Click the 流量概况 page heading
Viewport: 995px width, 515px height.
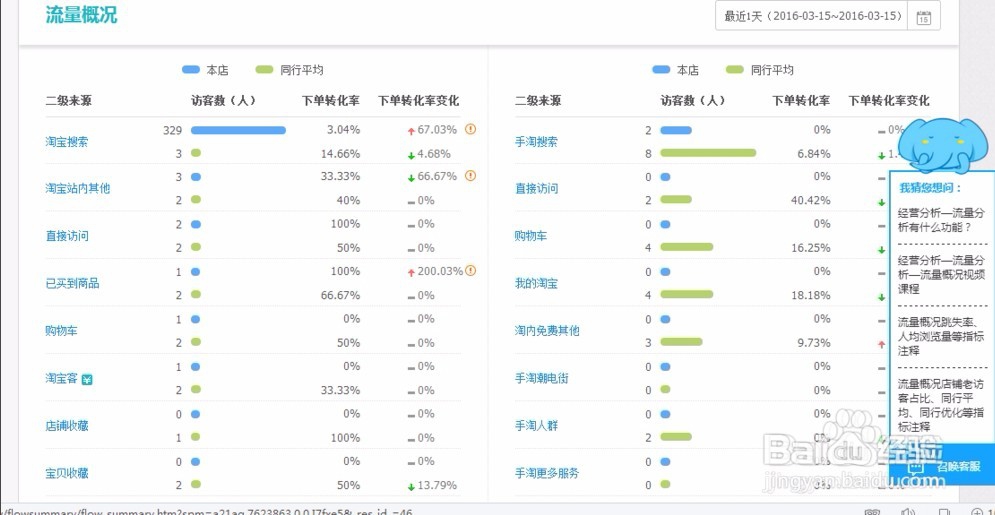[81, 15]
